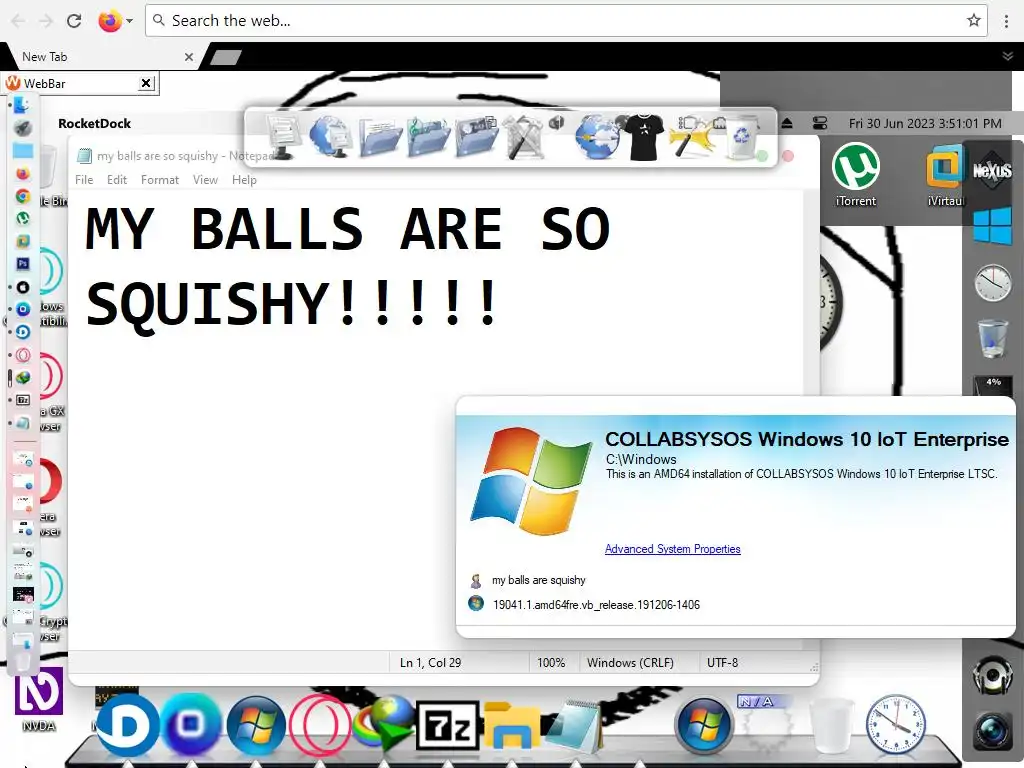The width and height of the screenshot is (1024, 768).
Task: Click into the Search the web field
Action: (x=566, y=21)
